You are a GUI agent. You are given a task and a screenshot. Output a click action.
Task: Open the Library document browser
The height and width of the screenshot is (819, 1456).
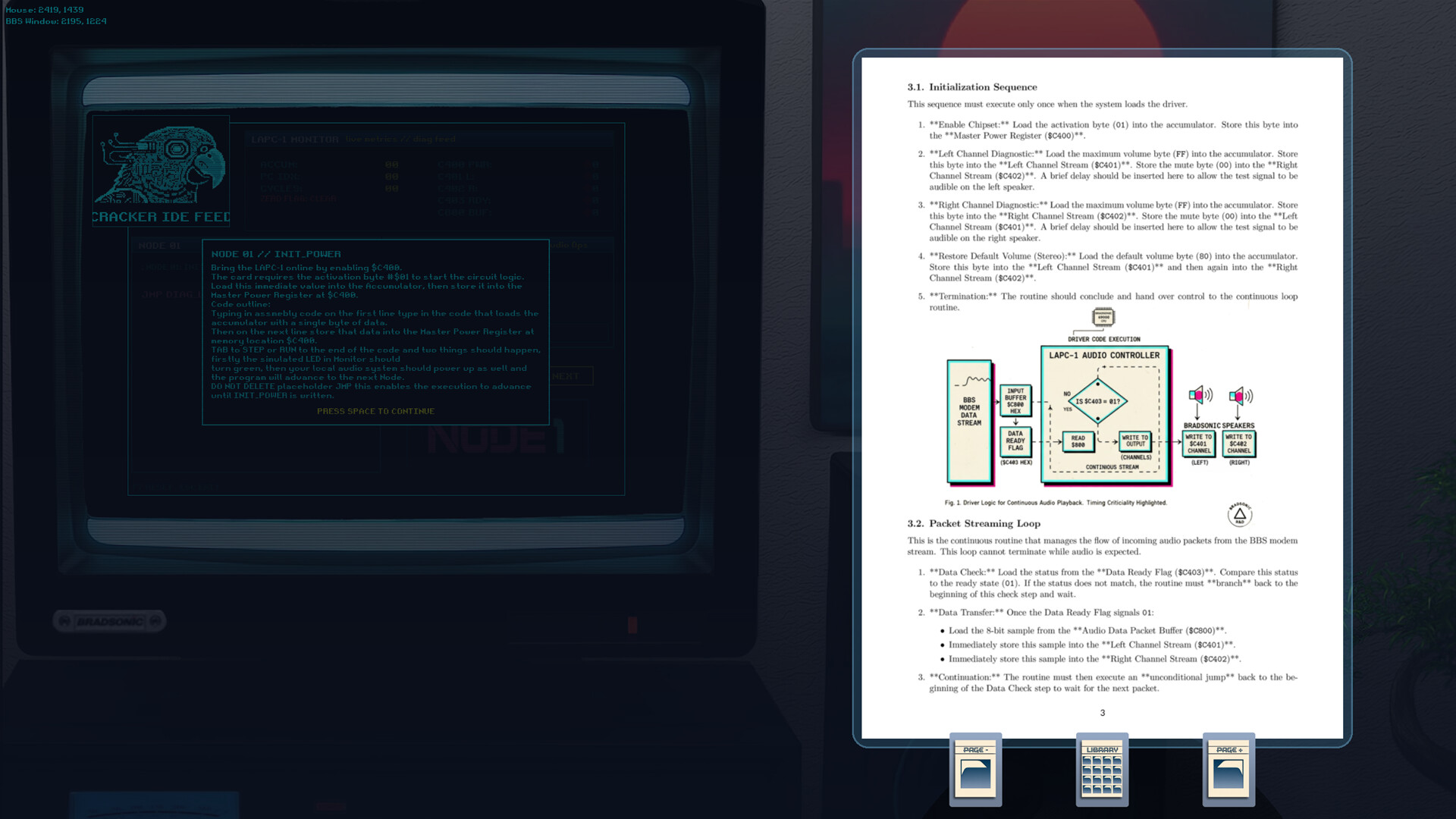(1102, 768)
